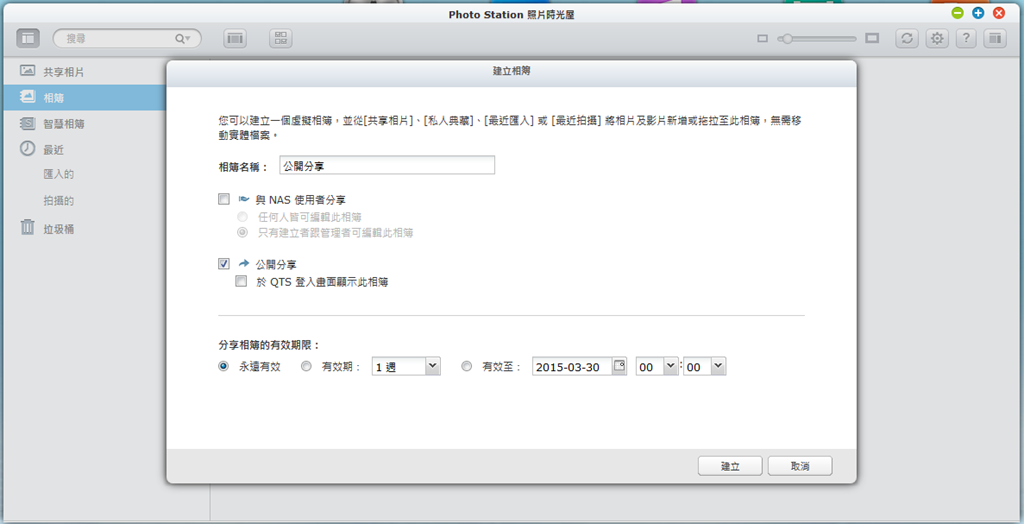The image size is (1024, 524).
Task: Select 有效期 radio button
Action: [306, 367]
